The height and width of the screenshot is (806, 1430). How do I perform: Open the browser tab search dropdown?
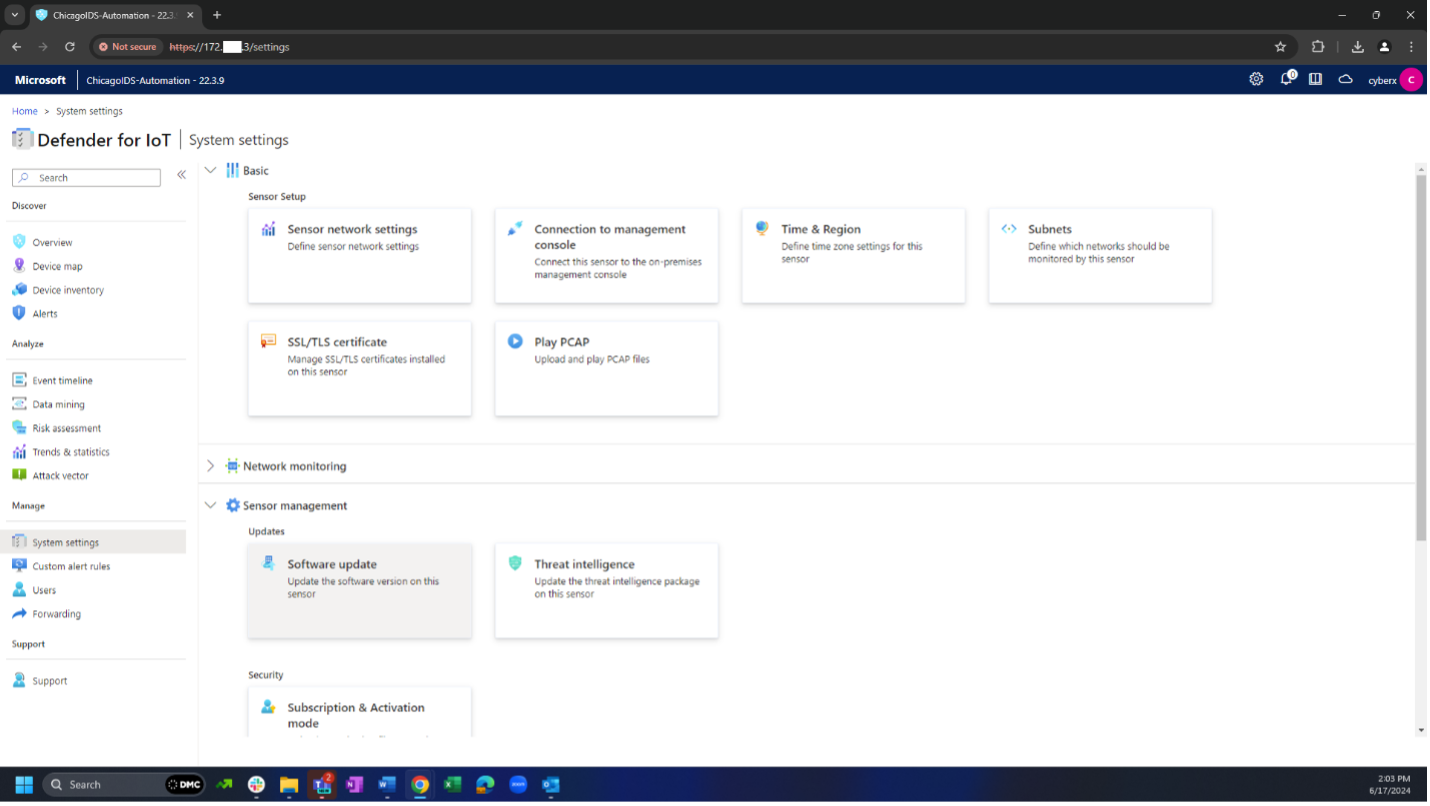point(14,15)
